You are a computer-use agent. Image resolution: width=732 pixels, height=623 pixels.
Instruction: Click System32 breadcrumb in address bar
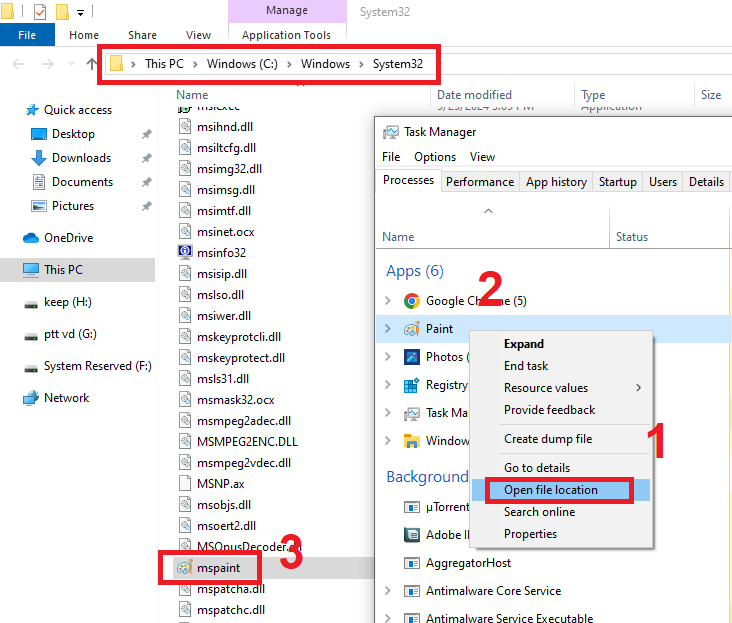tap(398, 63)
